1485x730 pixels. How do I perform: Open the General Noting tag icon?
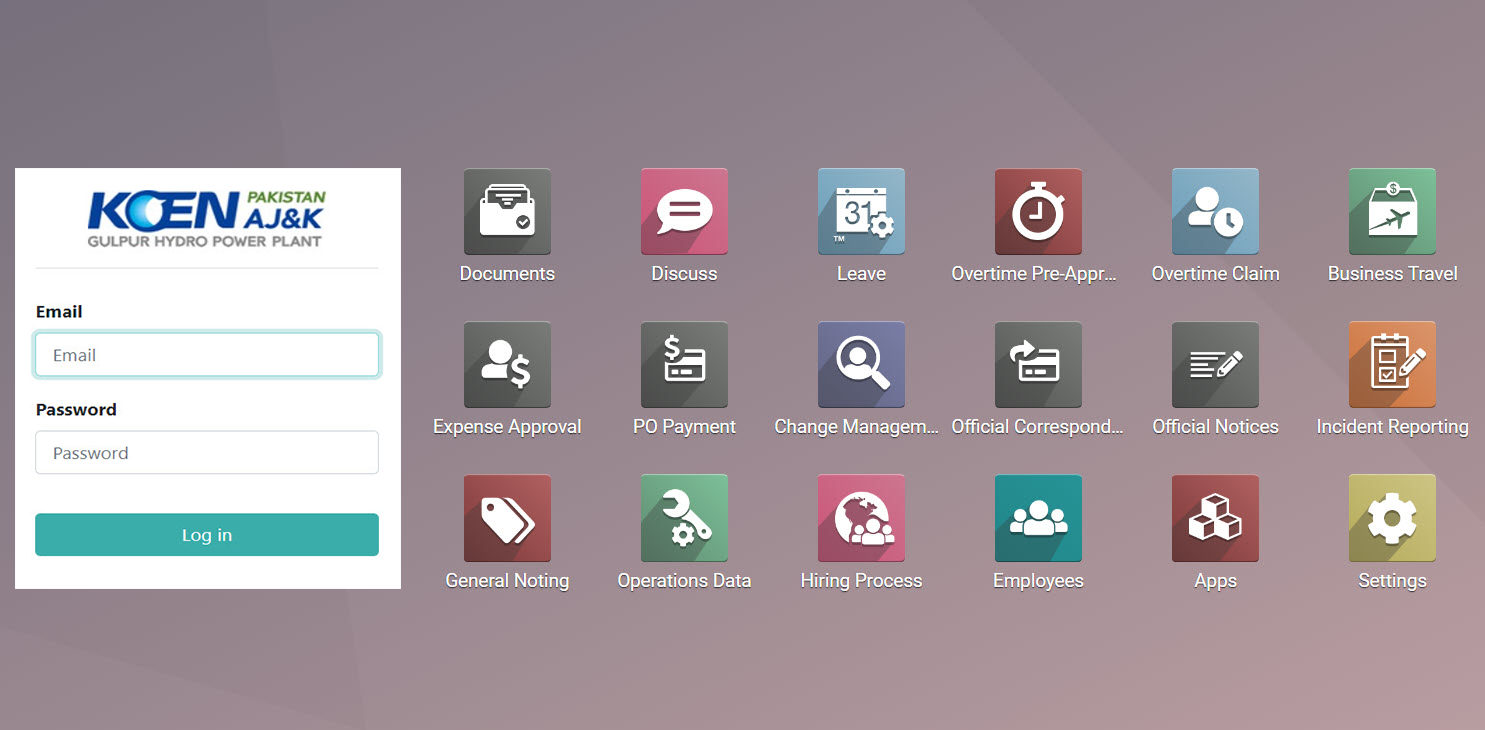(x=507, y=518)
